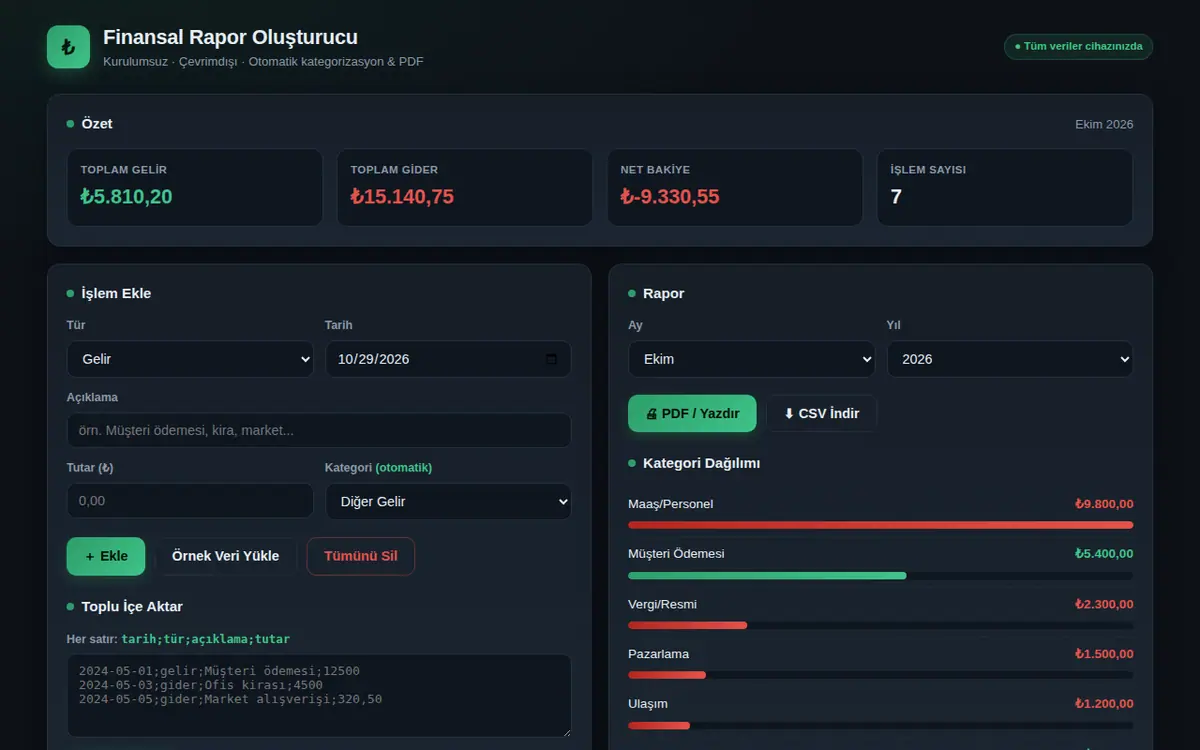Click the Kategori Dağılımı section heading
The image size is (1200, 750).
[x=701, y=463]
